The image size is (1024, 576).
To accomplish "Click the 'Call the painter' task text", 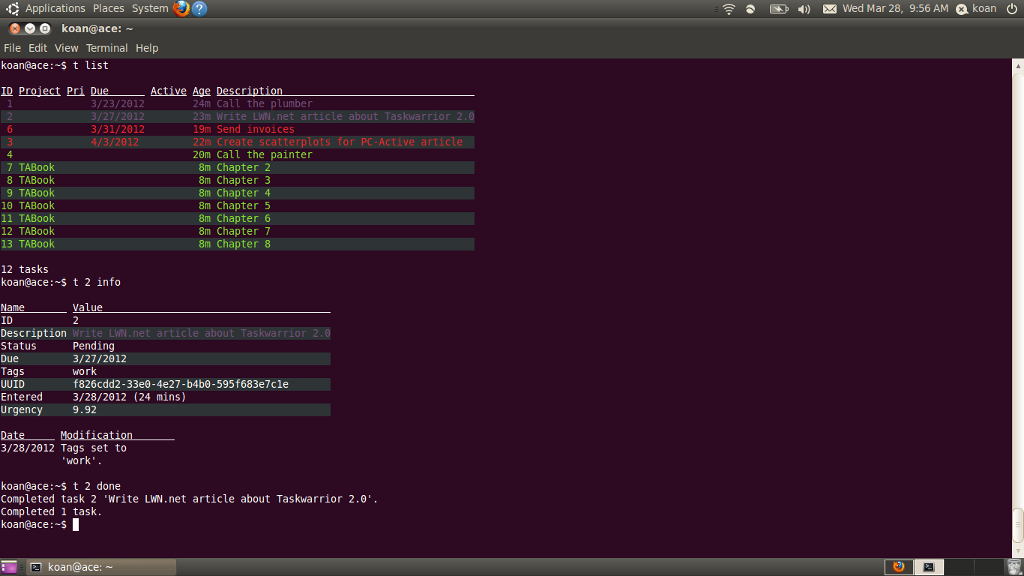I will [x=264, y=155].
